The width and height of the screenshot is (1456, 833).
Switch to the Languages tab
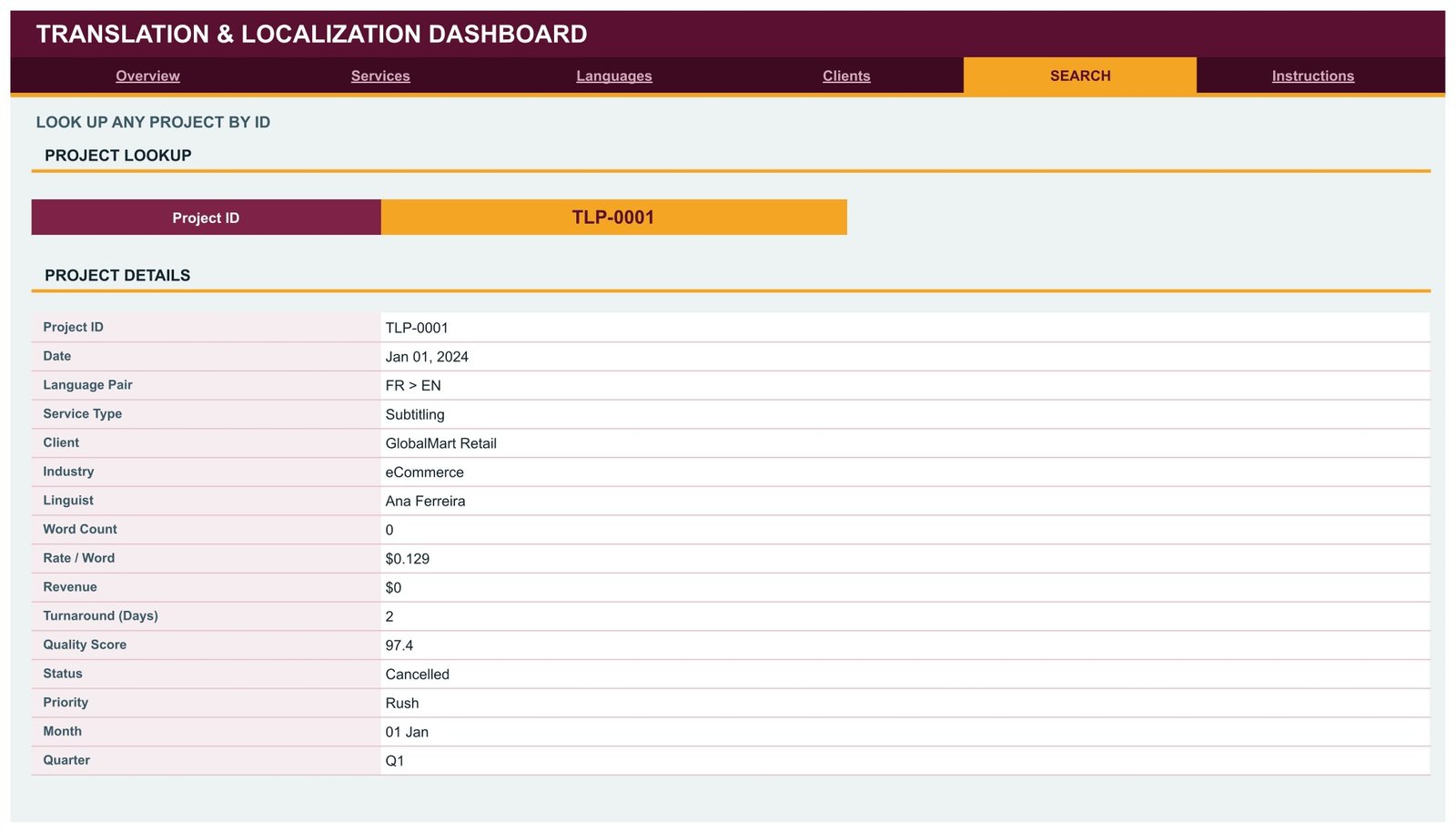[x=614, y=76]
